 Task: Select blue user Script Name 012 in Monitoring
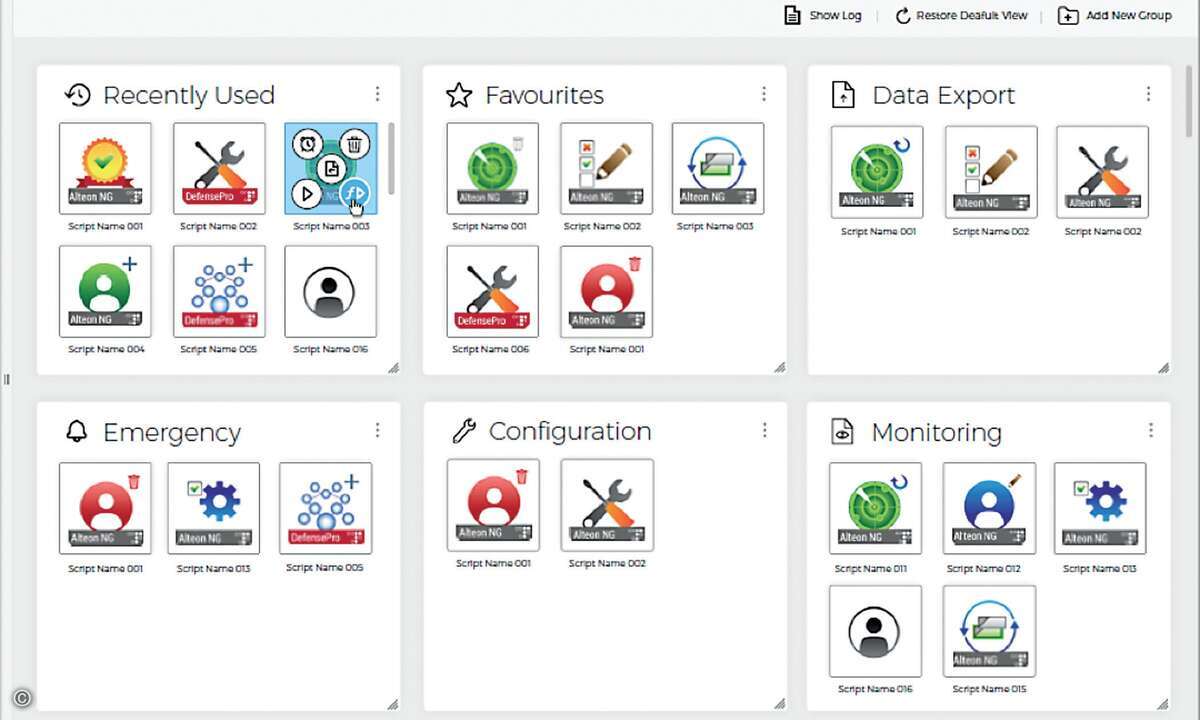[x=990, y=508]
